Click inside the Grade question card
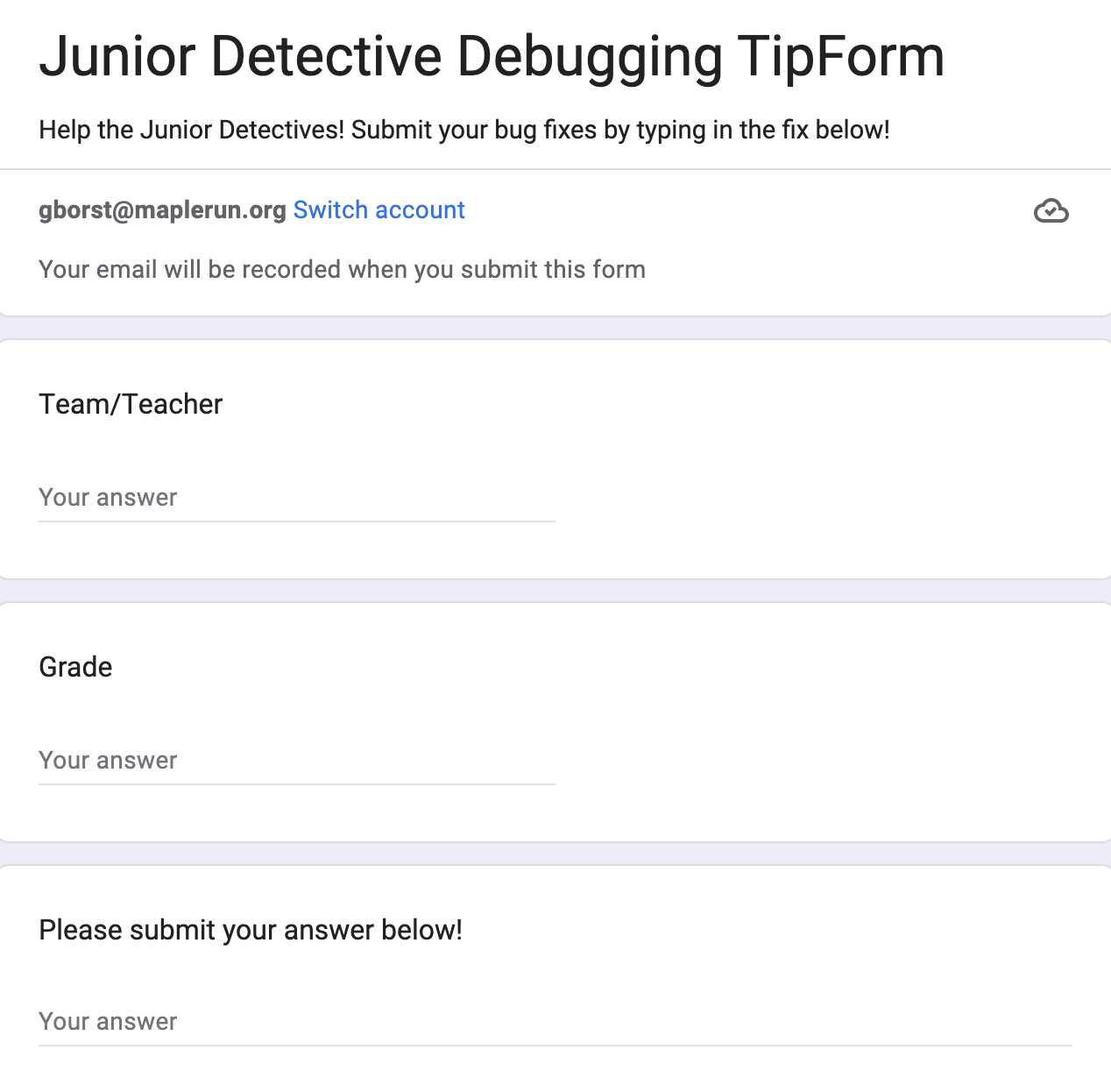 (555, 722)
